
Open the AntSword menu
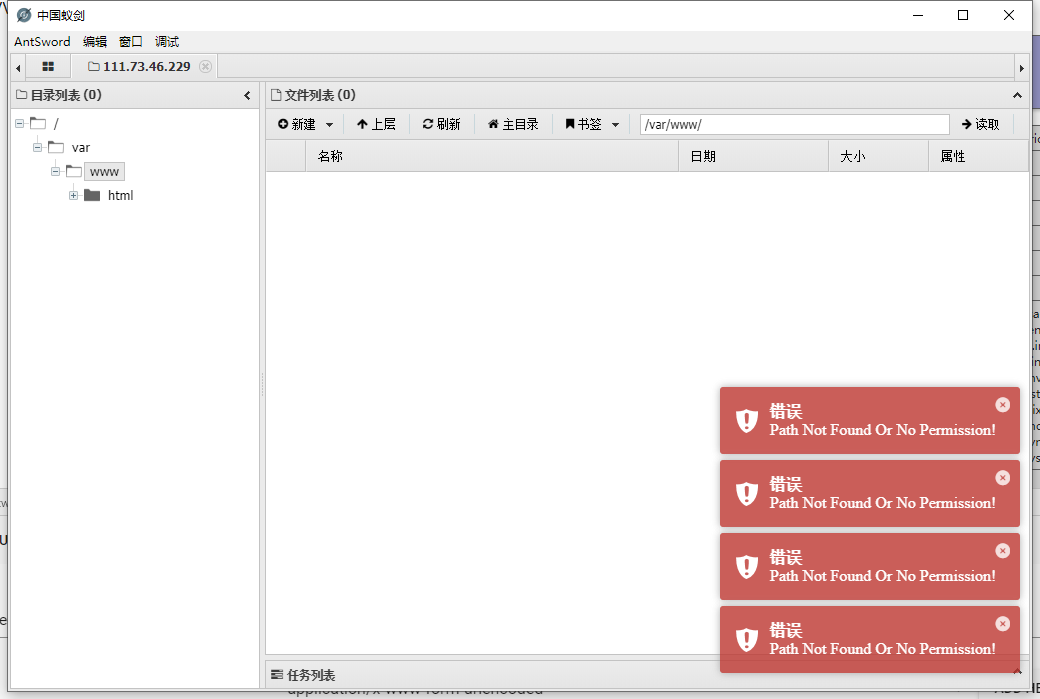pyautogui.click(x=42, y=41)
